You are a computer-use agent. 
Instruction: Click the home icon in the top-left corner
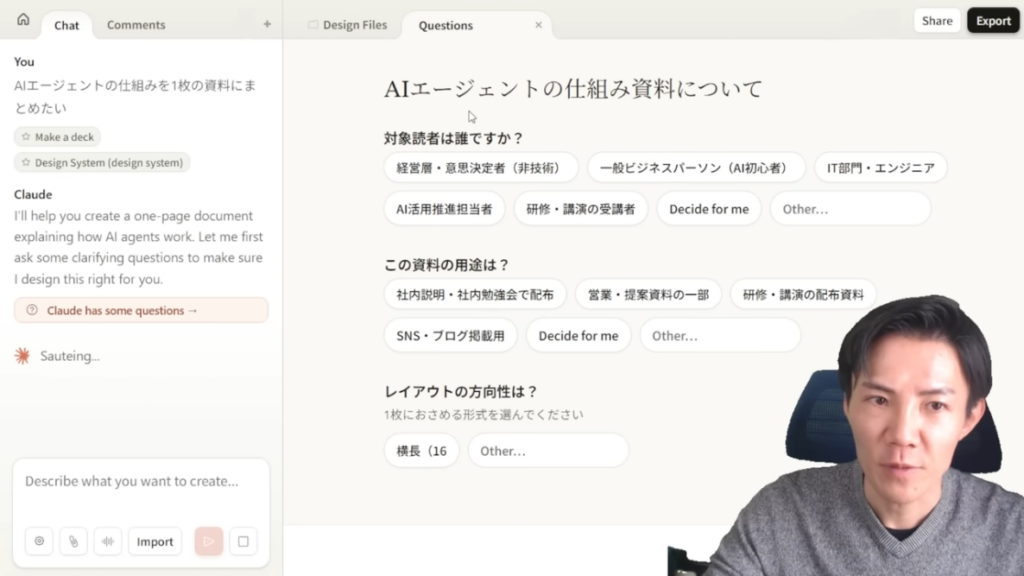click(x=22, y=18)
